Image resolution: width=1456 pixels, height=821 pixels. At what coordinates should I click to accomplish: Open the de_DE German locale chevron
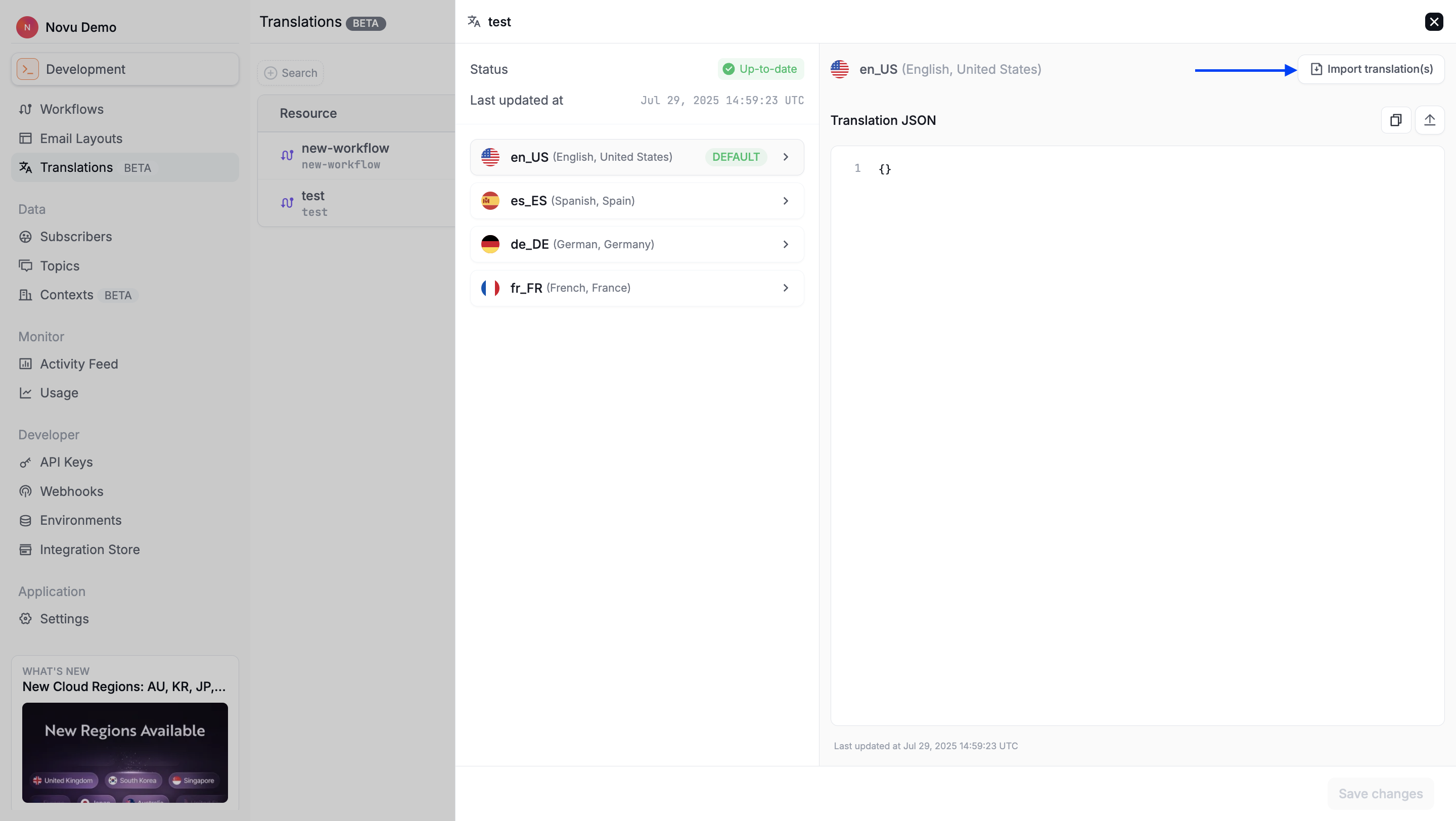coord(786,245)
